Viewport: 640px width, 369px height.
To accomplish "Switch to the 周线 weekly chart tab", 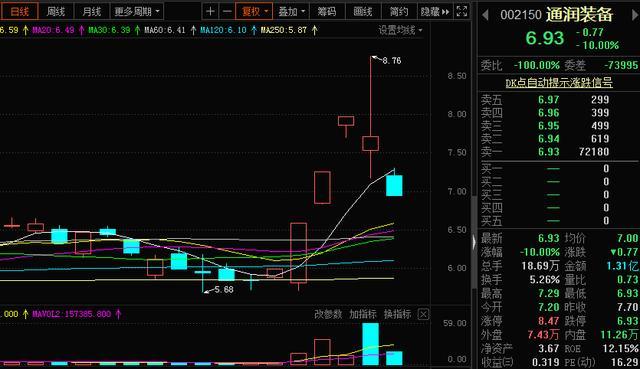I will click(56, 11).
